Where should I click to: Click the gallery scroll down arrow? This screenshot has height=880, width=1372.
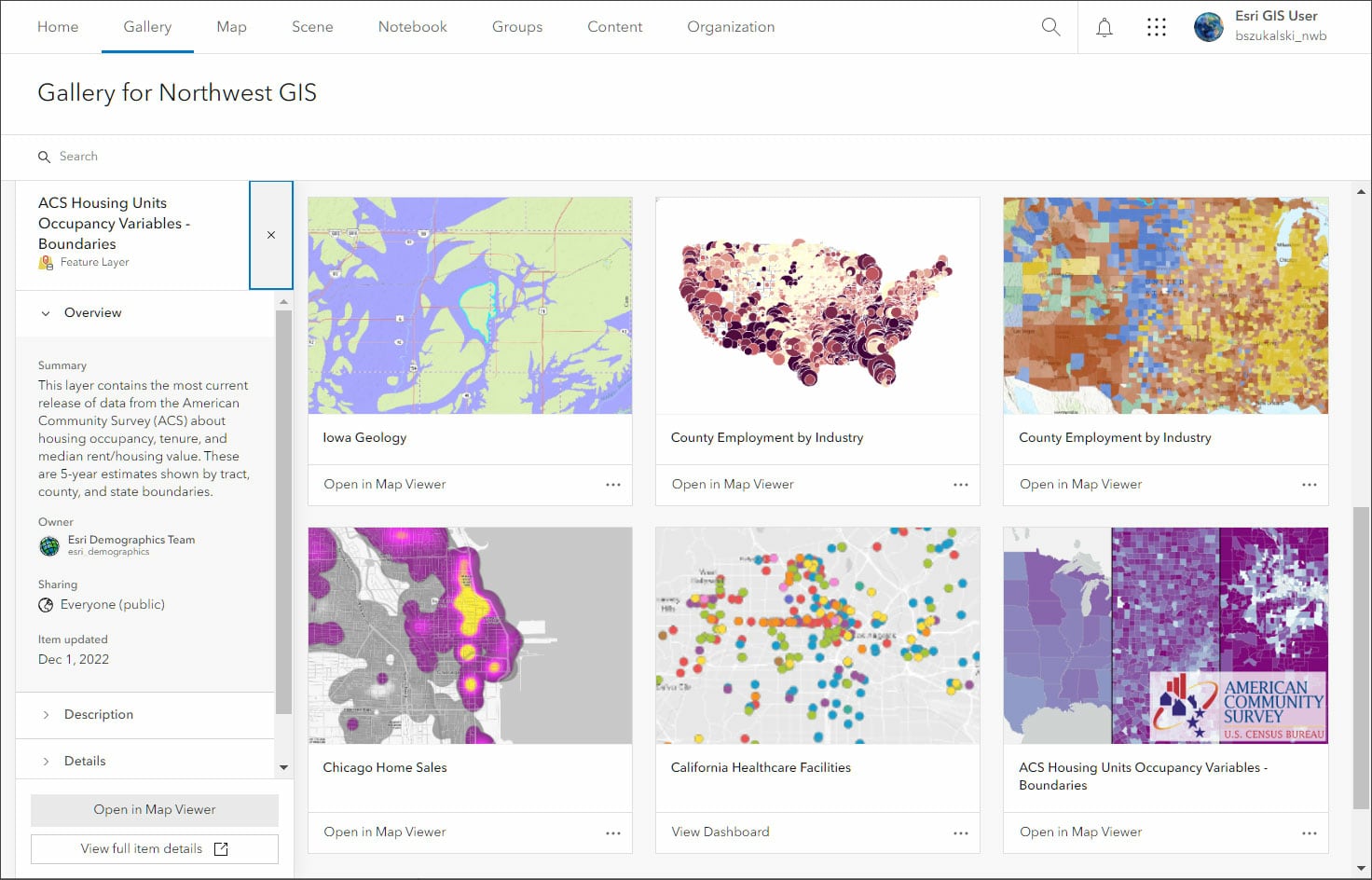(1361, 869)
